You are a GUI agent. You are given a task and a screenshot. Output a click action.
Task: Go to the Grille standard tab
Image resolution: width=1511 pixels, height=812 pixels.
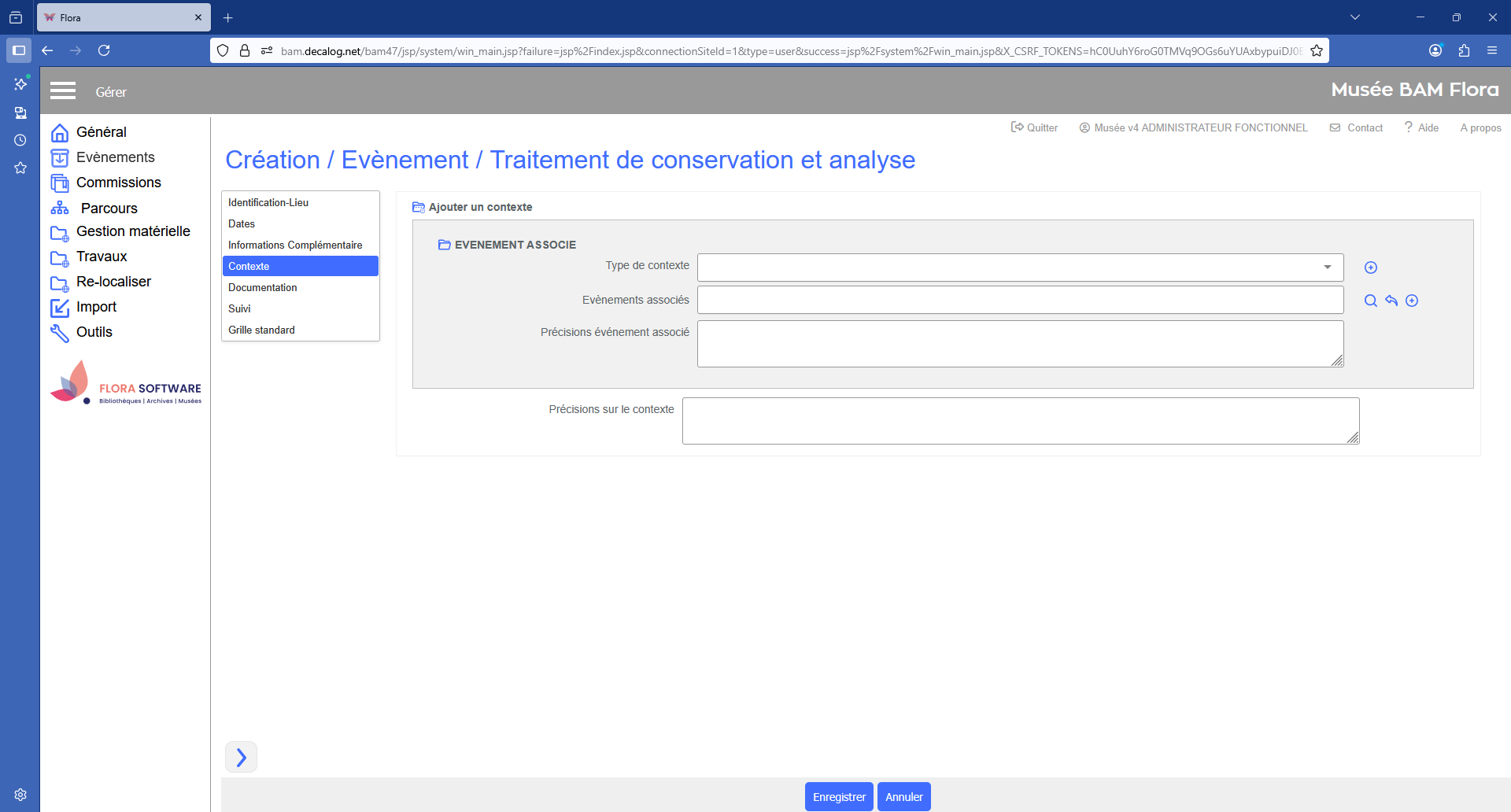(261, 330)
